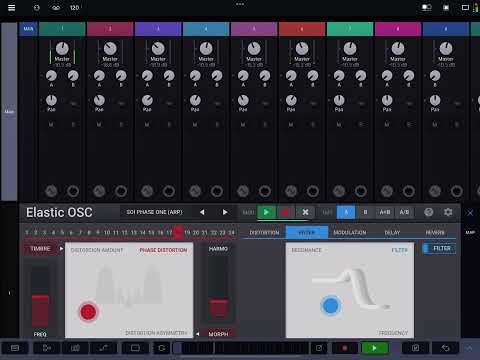This screenshot has width=480, height=360.
Task: Switch to the MODULATION tab
Action: 350,233
